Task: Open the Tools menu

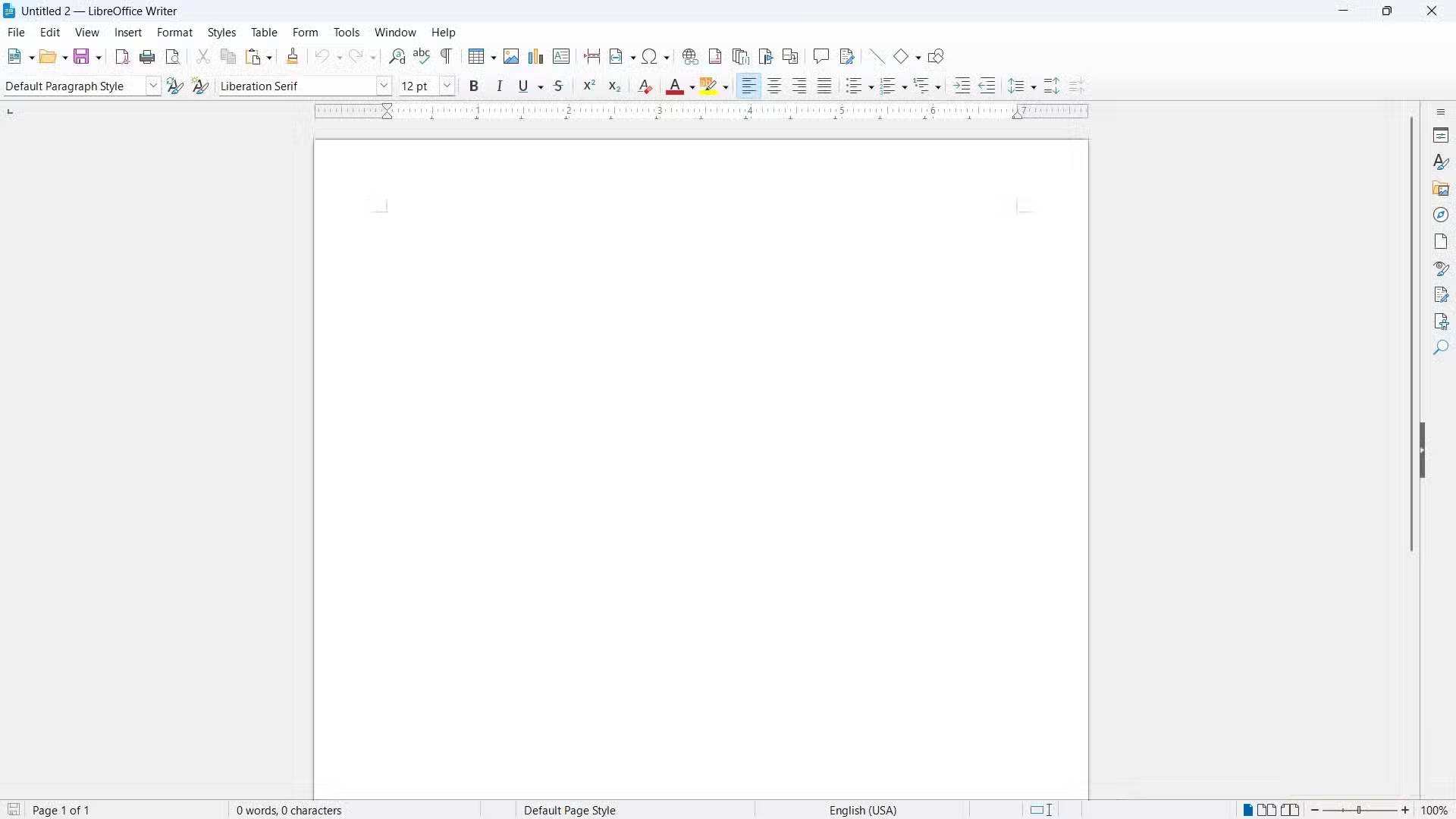Action: click(347, 33)
